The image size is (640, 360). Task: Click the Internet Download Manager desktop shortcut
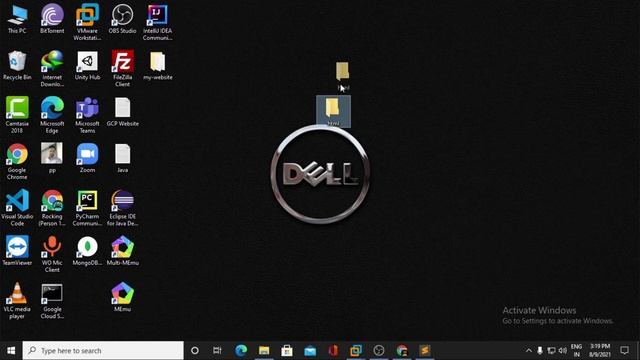[x=52, y=69]
